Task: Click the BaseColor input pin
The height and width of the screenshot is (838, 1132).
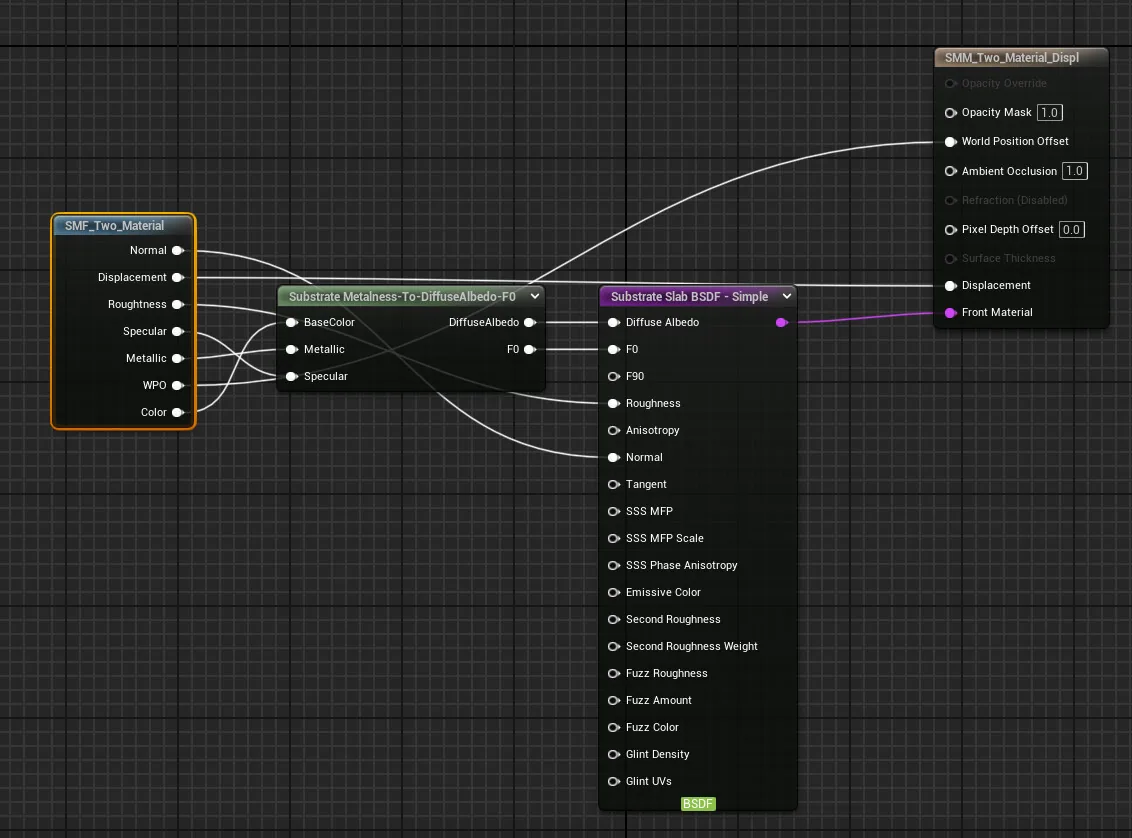Action: (x=292, y=323)
